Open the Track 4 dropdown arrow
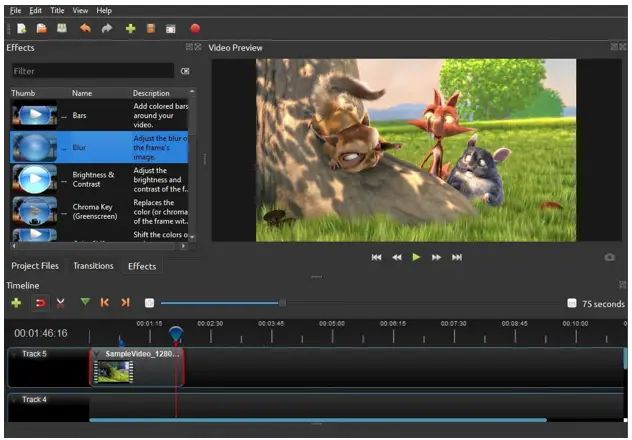The height and width of the screenshot is (440, 632). 15,400
